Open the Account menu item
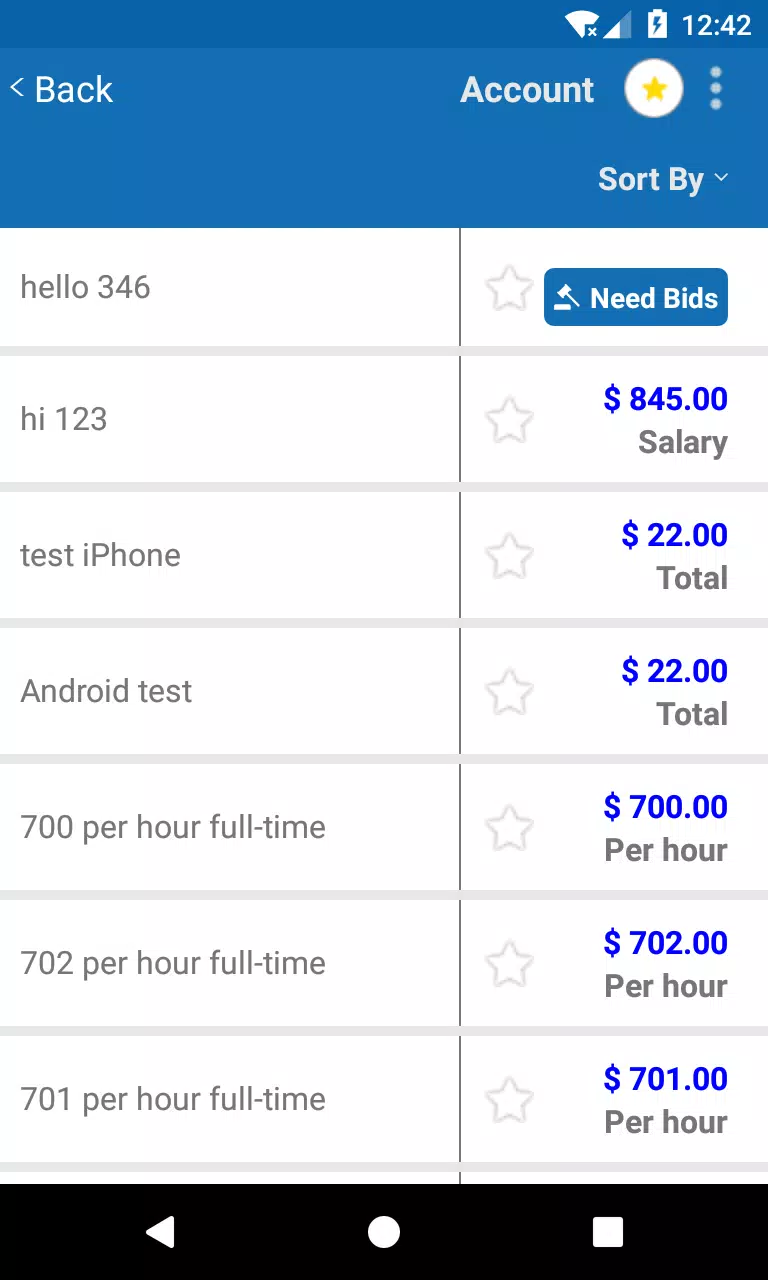 (x=527, y=90)
